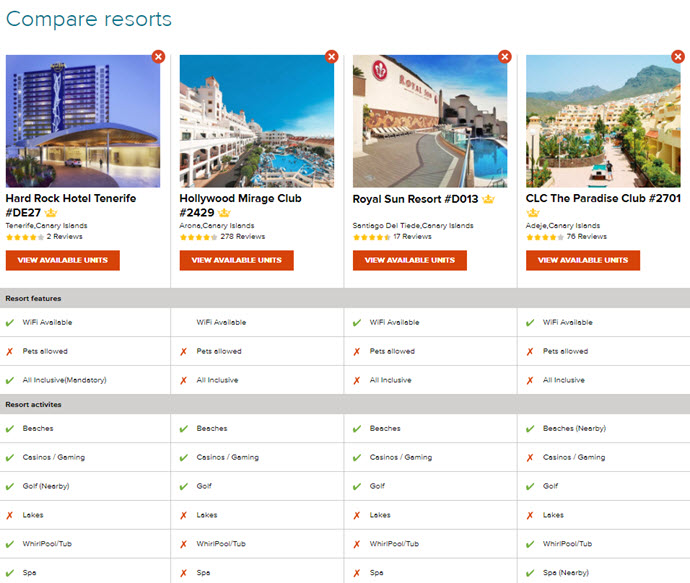Click red X beside Royal Sun Spa
690x583 pixels.
pyautogui.click(x=357, y=573)
